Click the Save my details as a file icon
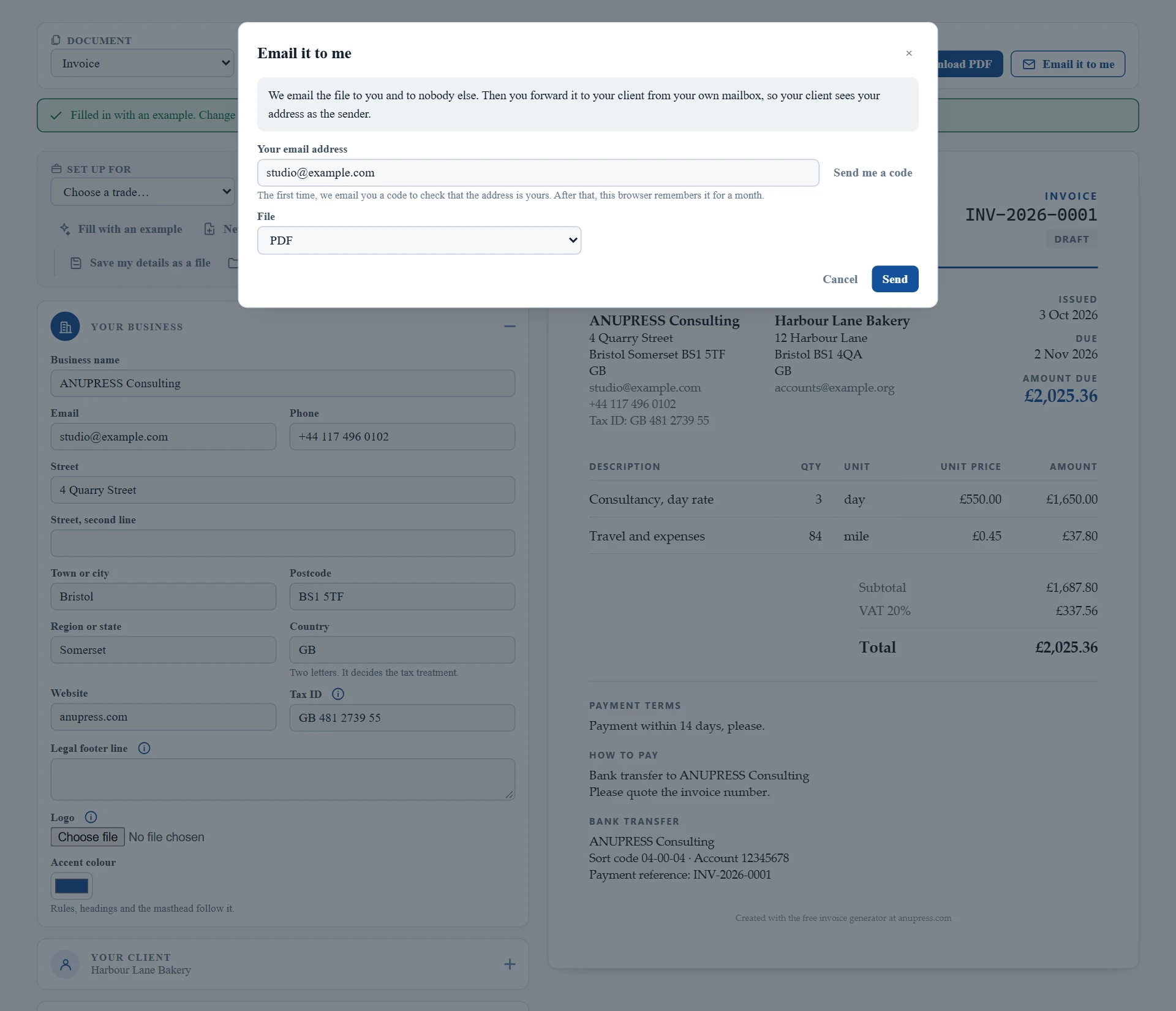The height and width of the screenshot is (1011, 1176). 76,263
